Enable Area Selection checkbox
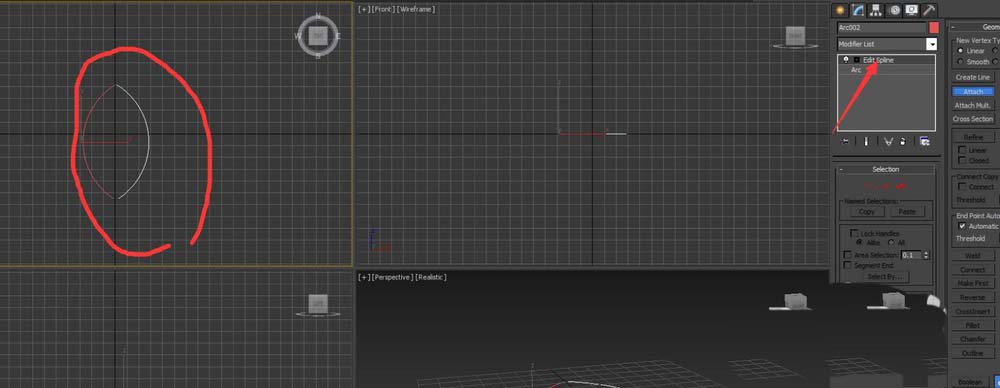 click(x=848, y=255)
